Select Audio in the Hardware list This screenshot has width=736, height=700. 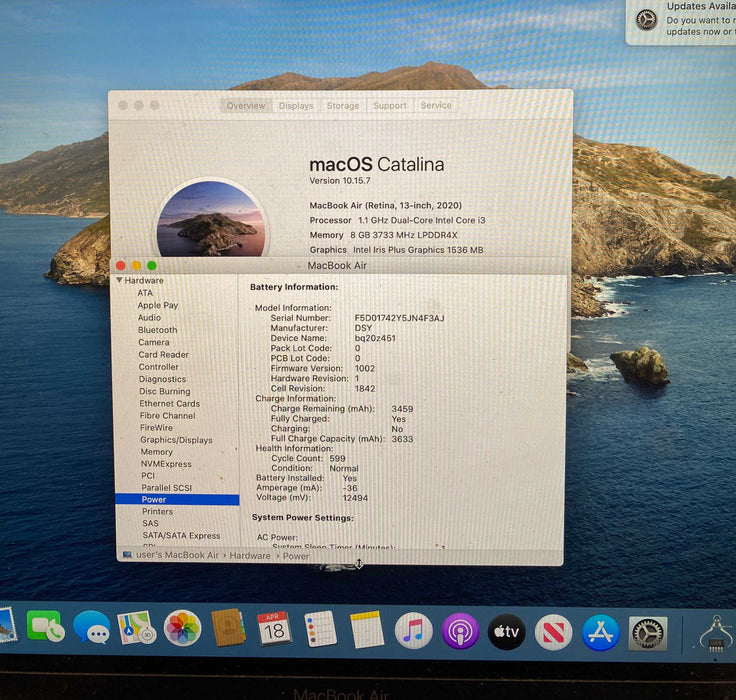pos(149,317)
